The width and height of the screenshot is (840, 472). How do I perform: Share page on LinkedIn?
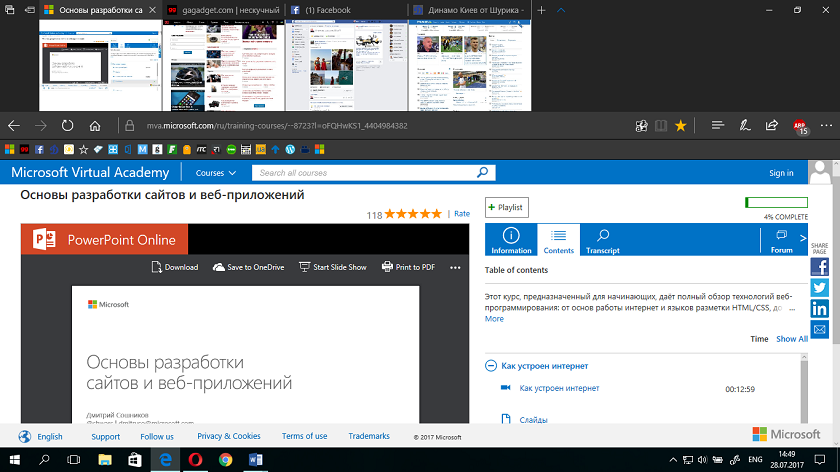[x=819, y=309]
